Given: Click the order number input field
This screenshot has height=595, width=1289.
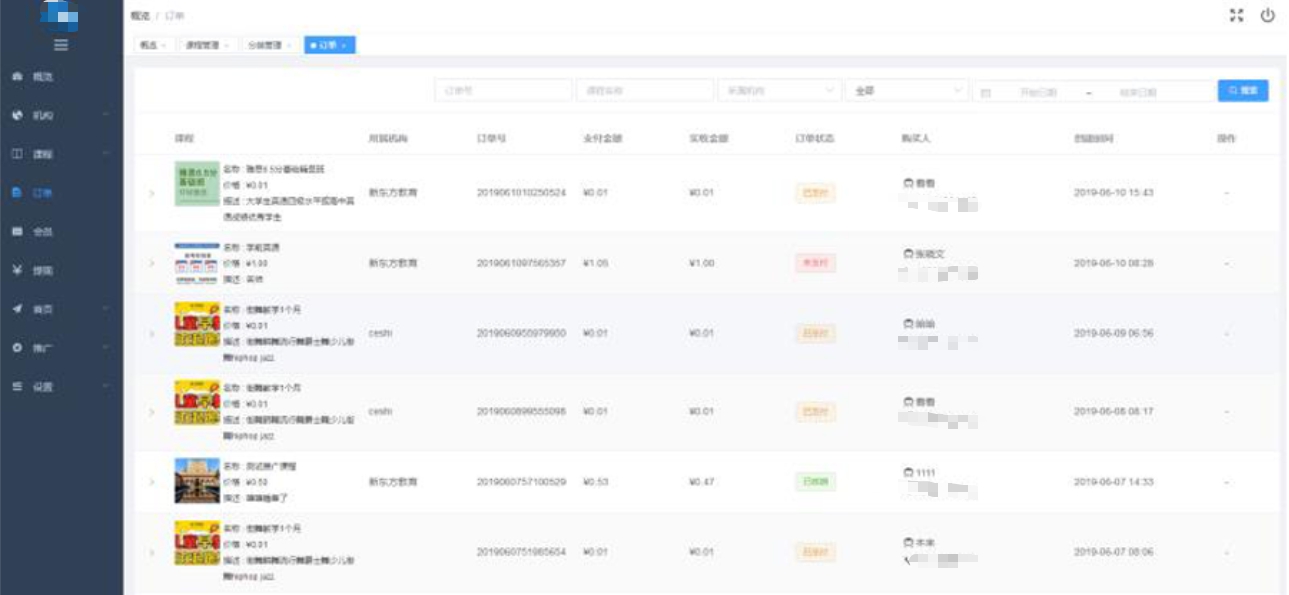Looking at the screenshot, I should (x=503, y=91).
